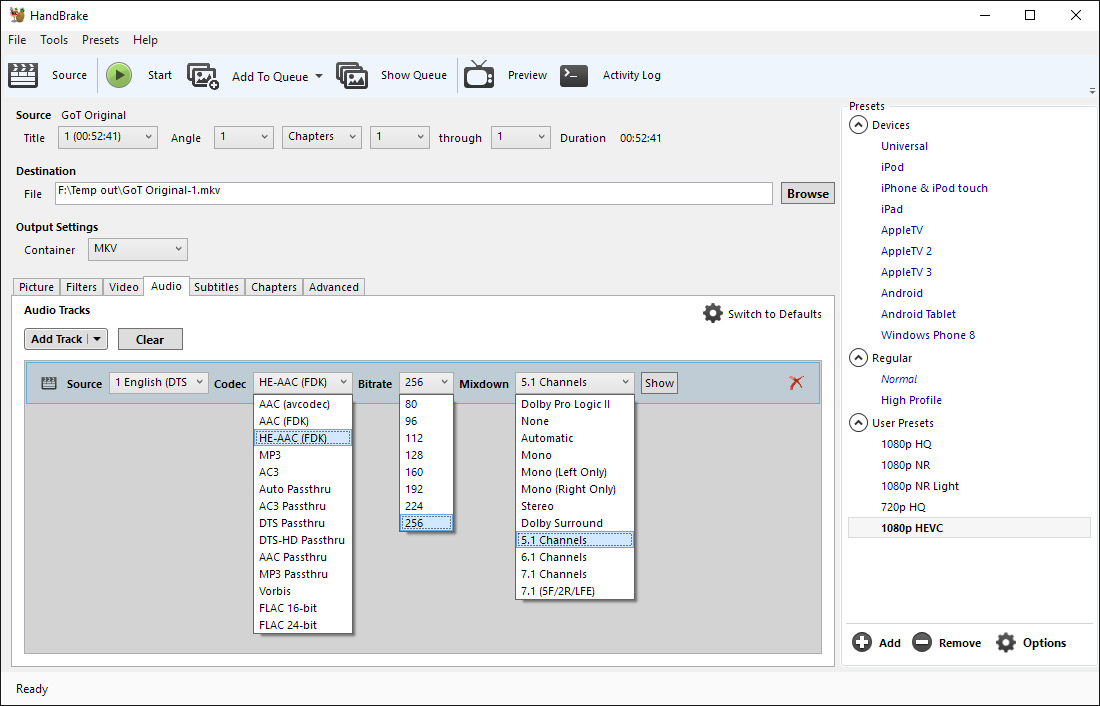The width and height of the screenshot is (1100, 706).
Task: Collapse the User Presets group
Action: 858,423
